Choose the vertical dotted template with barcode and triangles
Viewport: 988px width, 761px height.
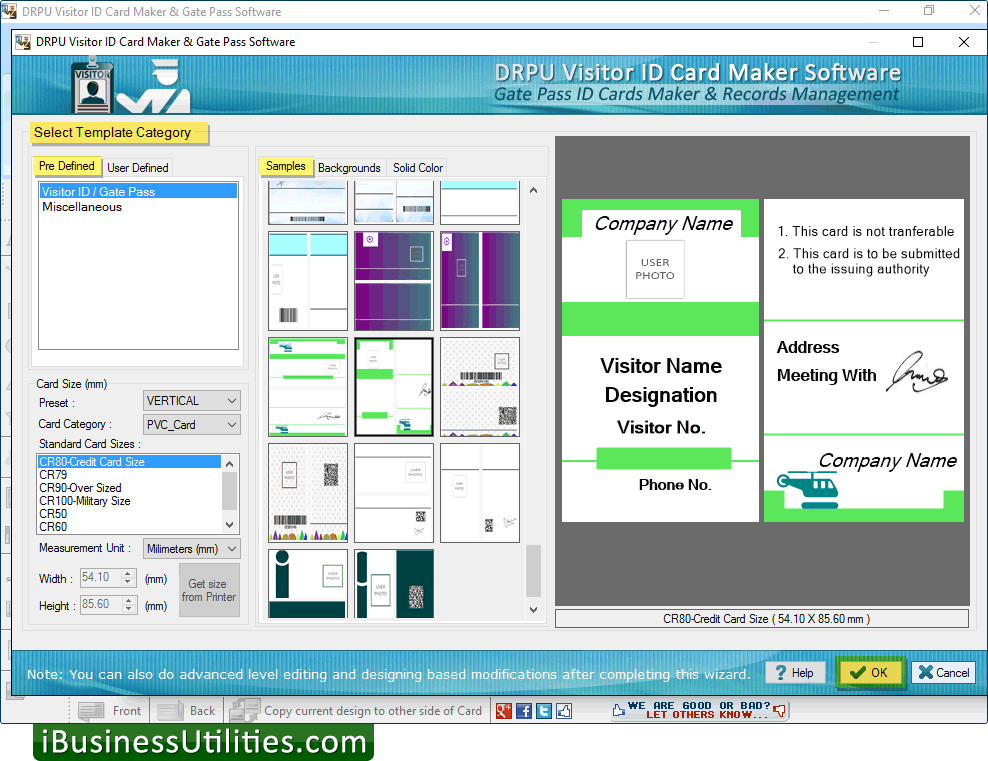(307, 493)
